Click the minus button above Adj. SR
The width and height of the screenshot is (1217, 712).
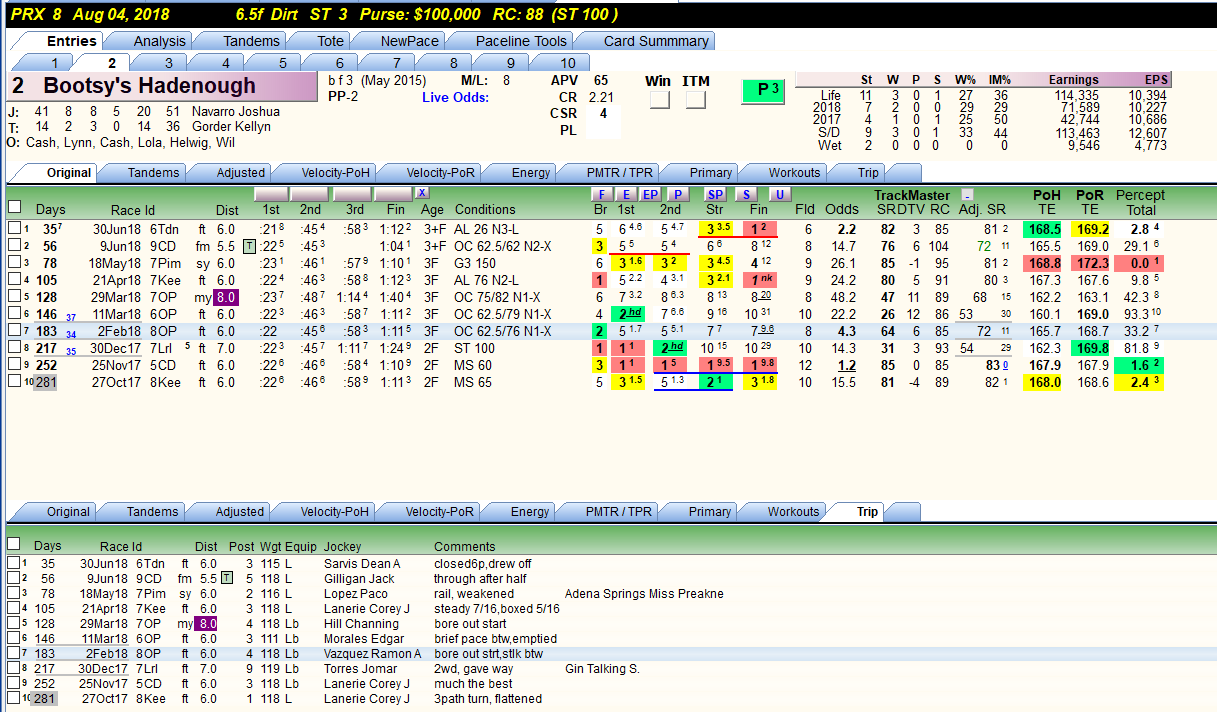(967, 195)
